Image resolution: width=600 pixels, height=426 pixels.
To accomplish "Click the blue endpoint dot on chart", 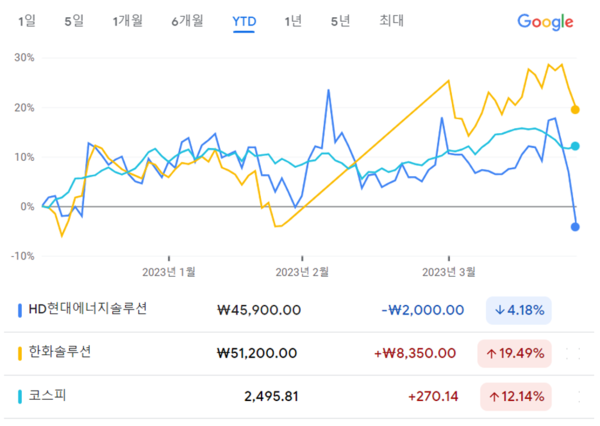I will point(575,227).
